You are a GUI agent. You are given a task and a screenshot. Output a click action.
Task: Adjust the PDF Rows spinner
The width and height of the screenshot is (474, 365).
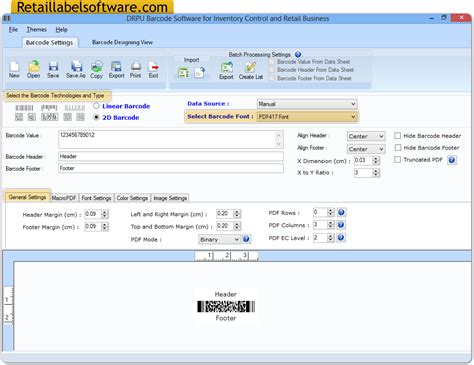pyautogui.click(x=331, y=212)
